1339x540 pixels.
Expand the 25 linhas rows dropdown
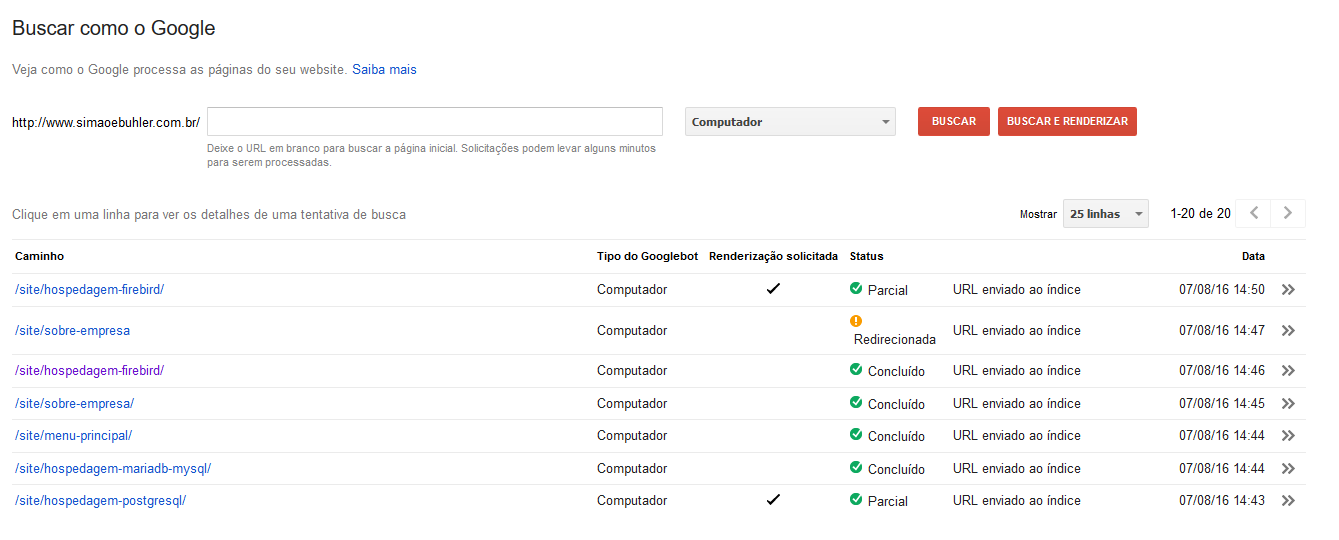(1105, 214)
